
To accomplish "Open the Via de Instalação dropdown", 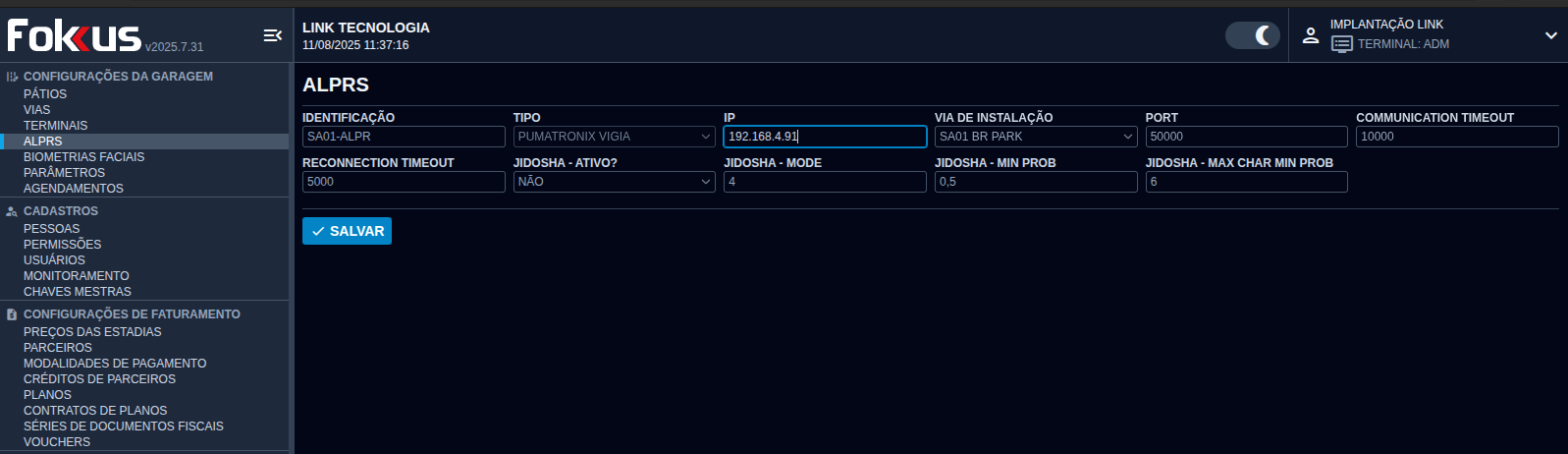I will pos(1035,137).
